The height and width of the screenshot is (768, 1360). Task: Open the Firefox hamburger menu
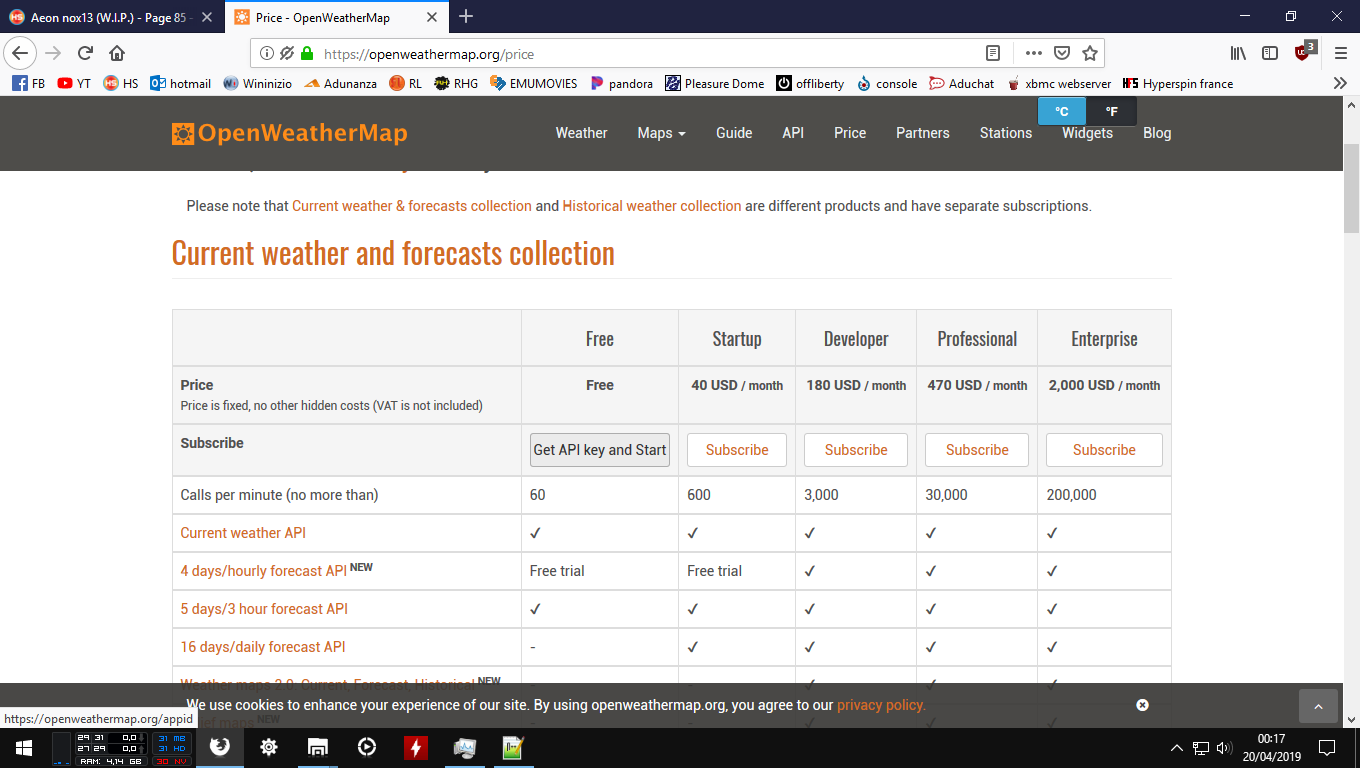(x=1341, y=53)
